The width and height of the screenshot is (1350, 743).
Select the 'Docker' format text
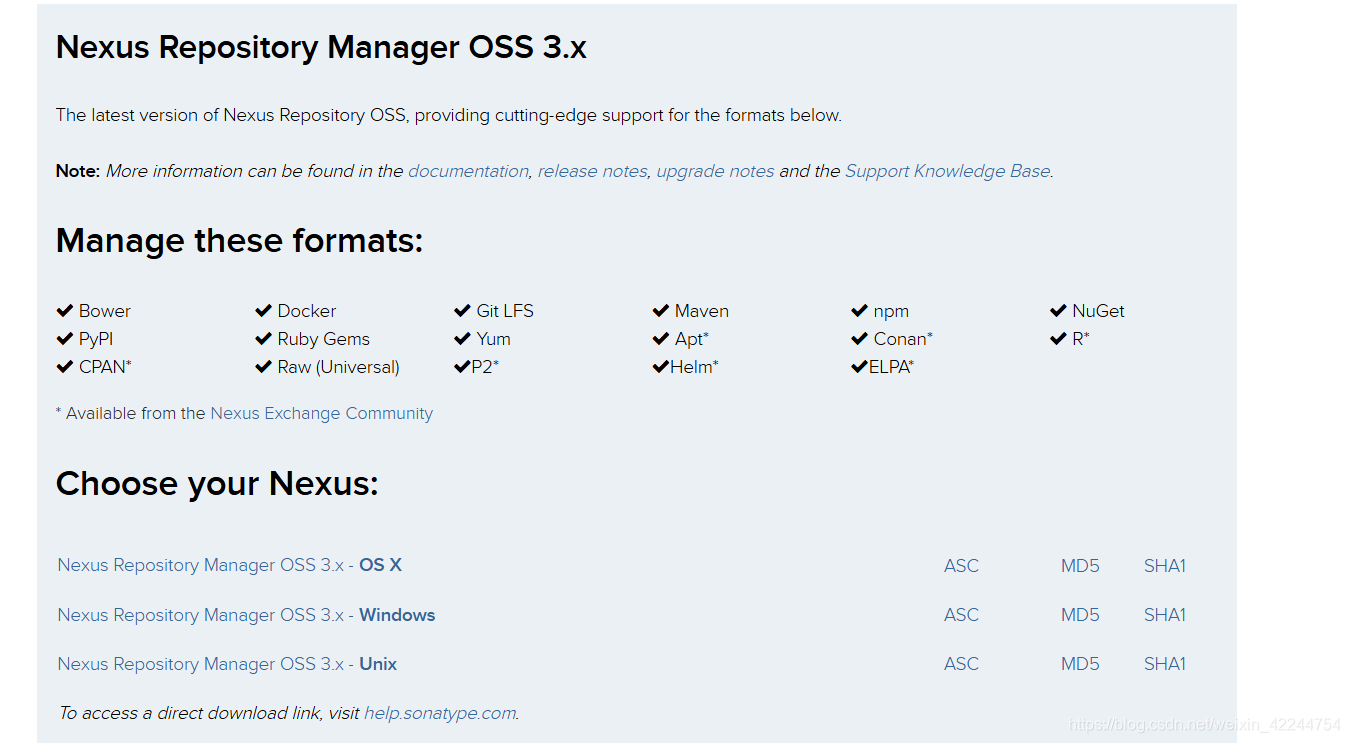point(307,311)
